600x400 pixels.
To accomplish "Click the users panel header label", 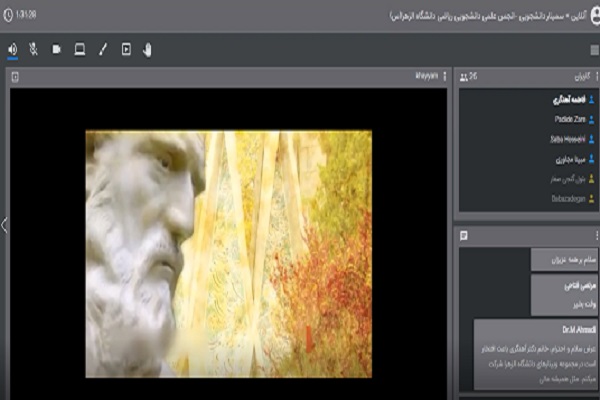I will point(582,77).
